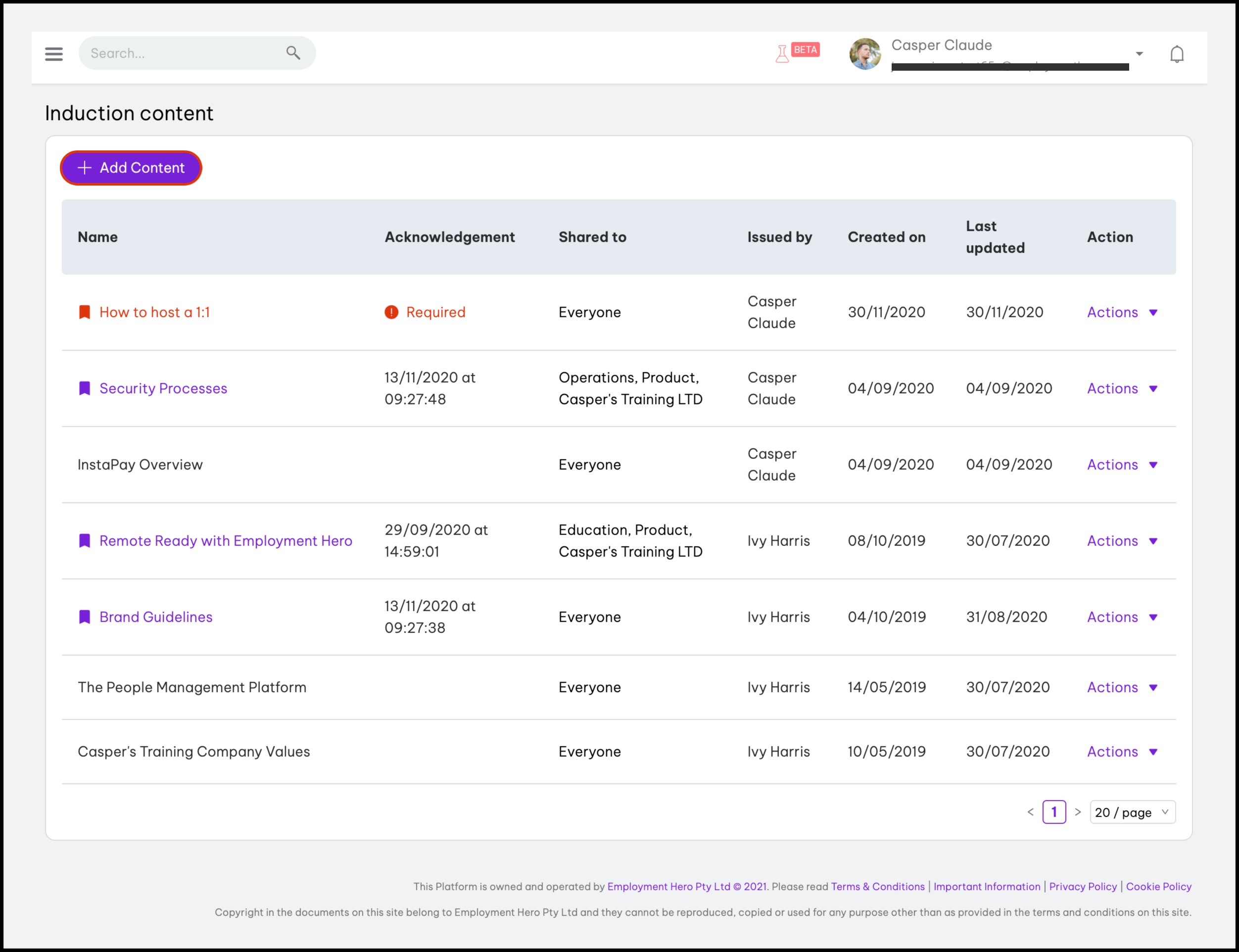Expand the user account dropdown arrow

[1139, 54]
